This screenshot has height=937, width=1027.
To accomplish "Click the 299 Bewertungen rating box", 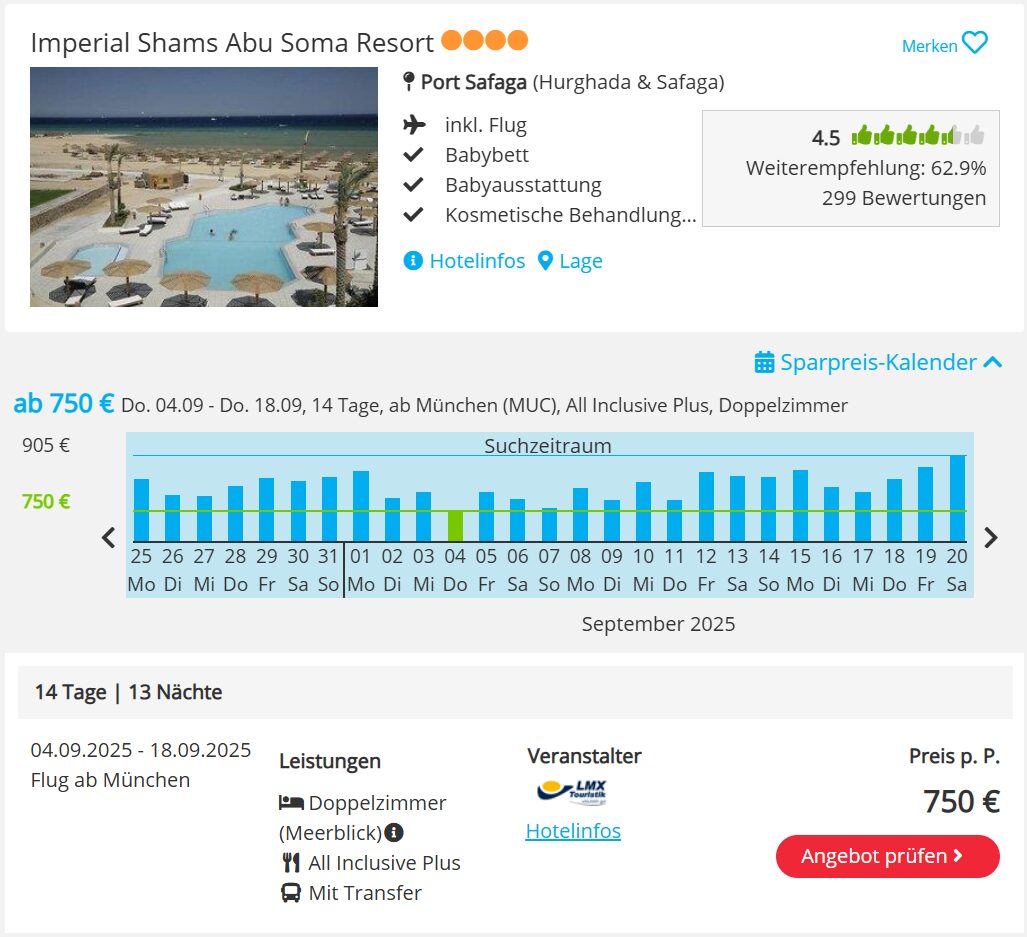I will click(851, 168).
